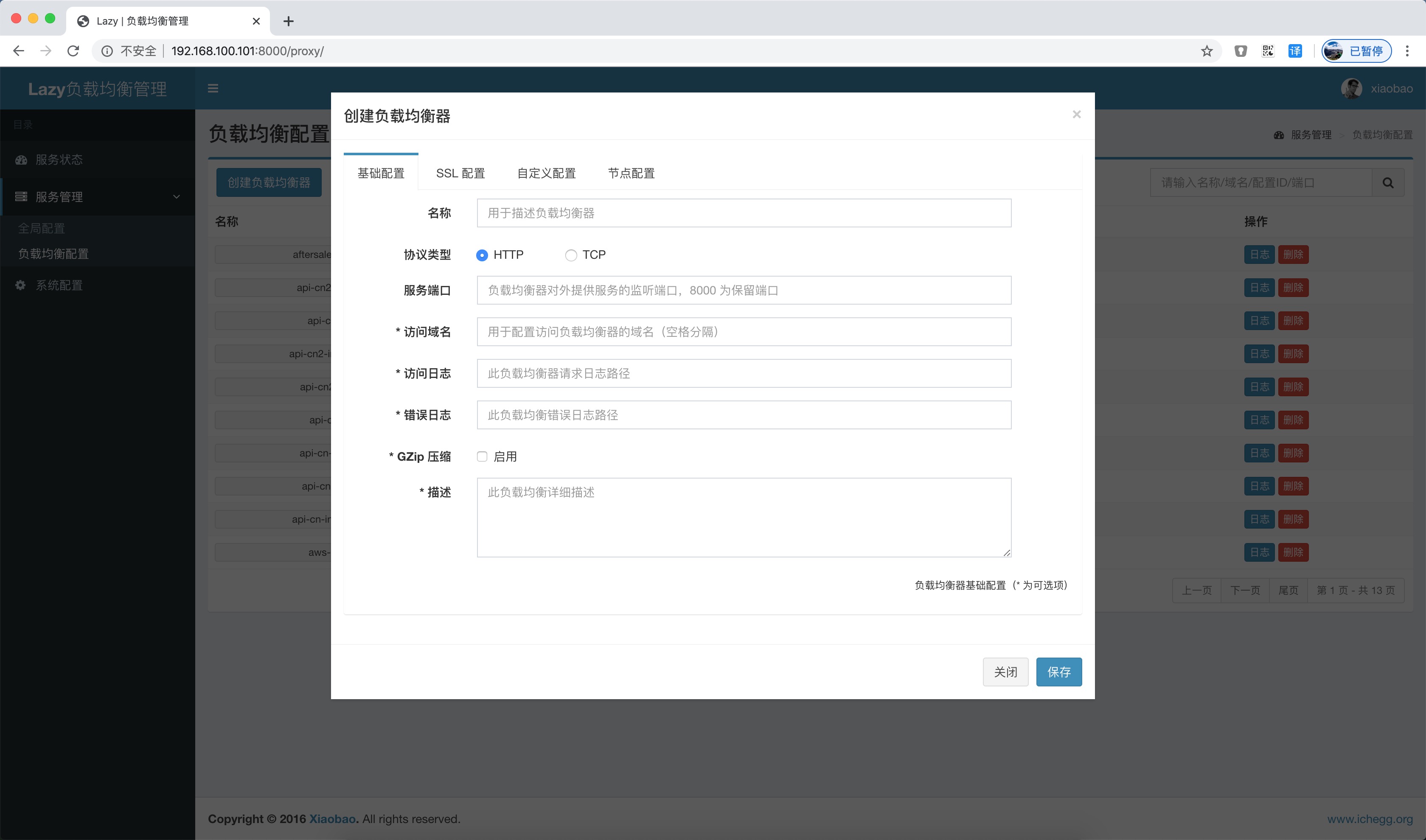Bookmark page with star icon
This screenshot has width=1426, height=840.
point(1206,51)
